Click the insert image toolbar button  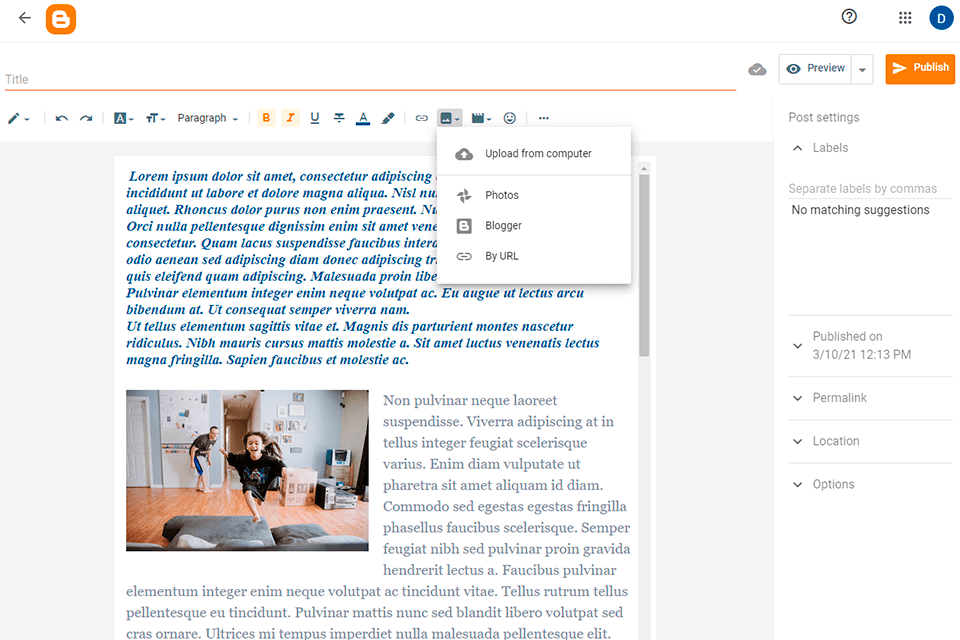(449, 118)
